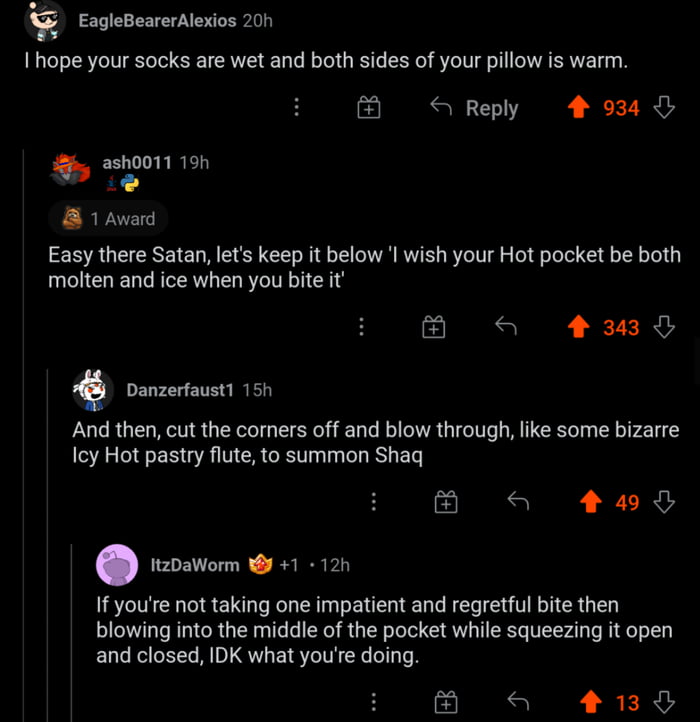Reply to ItzDaWorm's comment

coord(517,702)
